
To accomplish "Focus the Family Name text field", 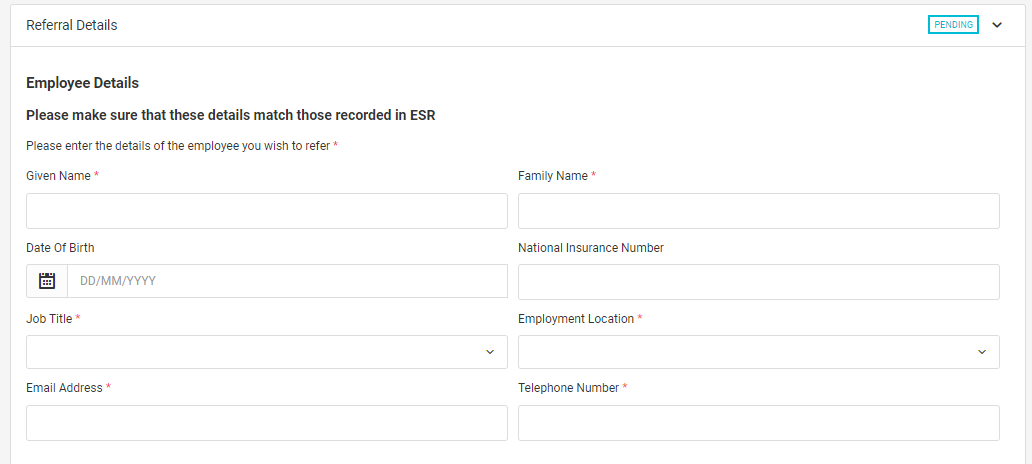I will click(x=759, y=211).
